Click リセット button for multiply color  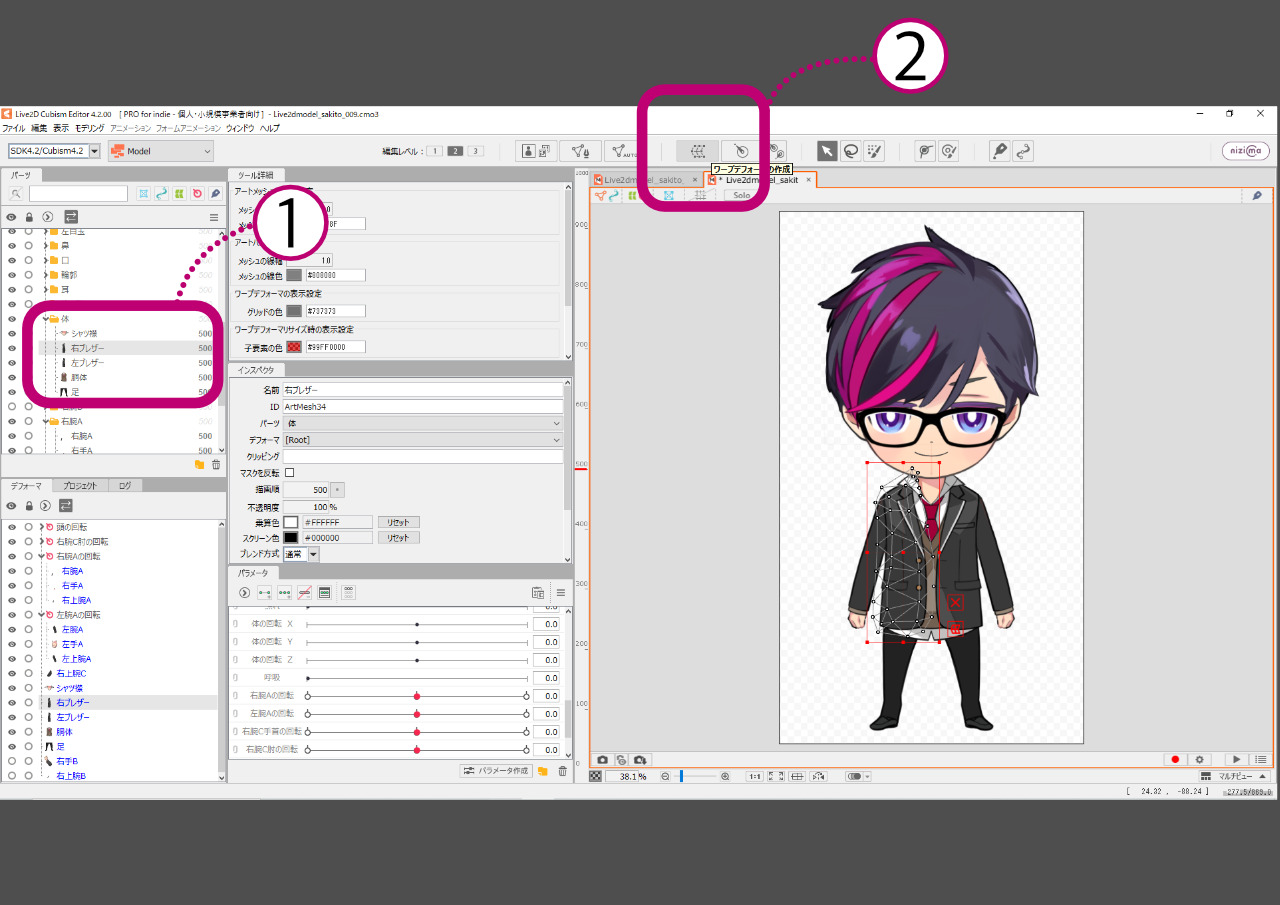click(x=398, y=522)
